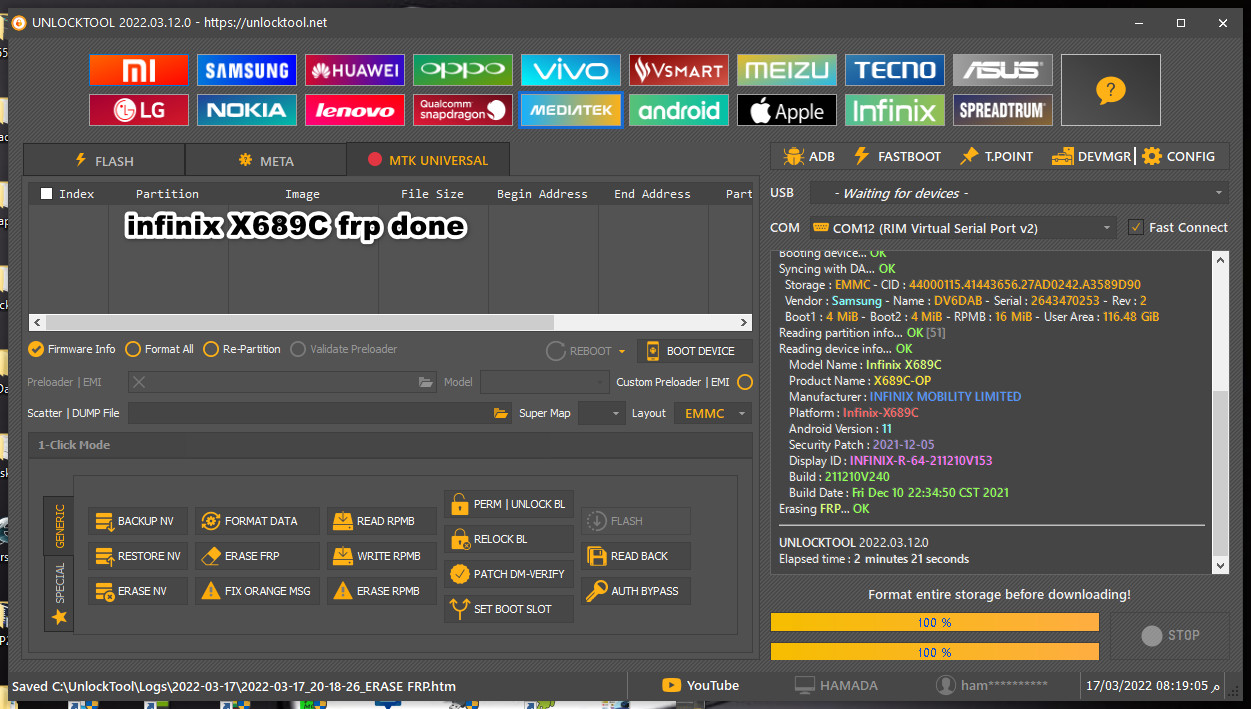The image size is (1251, 709).
Task: Open the ASUS brand tile
Action: 1002,70
